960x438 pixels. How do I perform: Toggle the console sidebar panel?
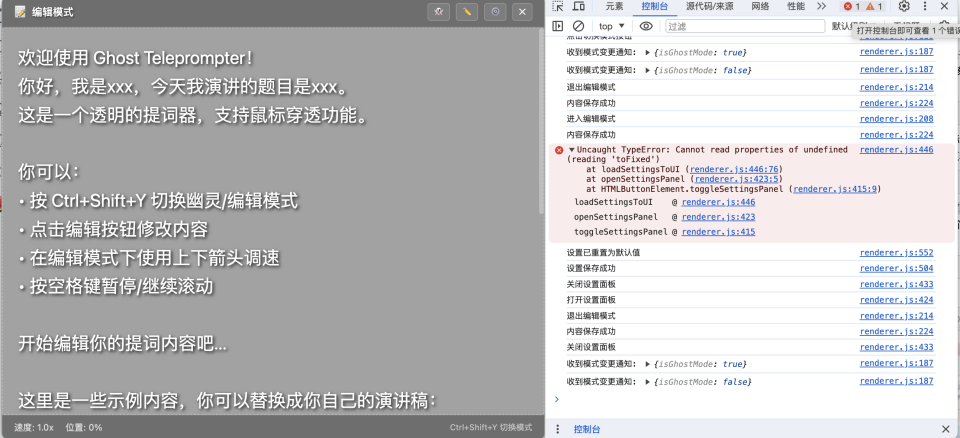tap(558, 26)
